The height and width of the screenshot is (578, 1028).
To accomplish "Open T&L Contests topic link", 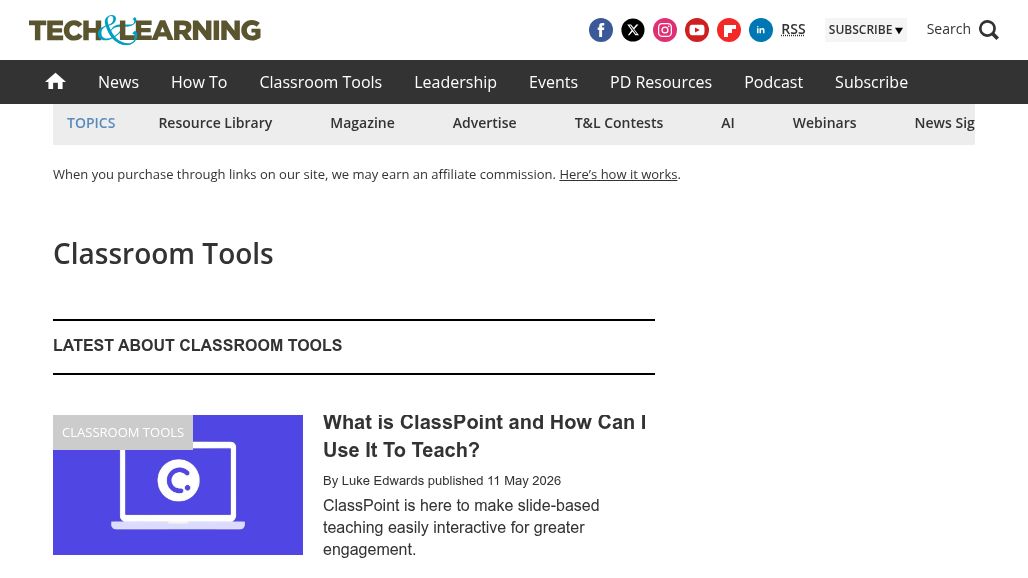I will (619, 123).
